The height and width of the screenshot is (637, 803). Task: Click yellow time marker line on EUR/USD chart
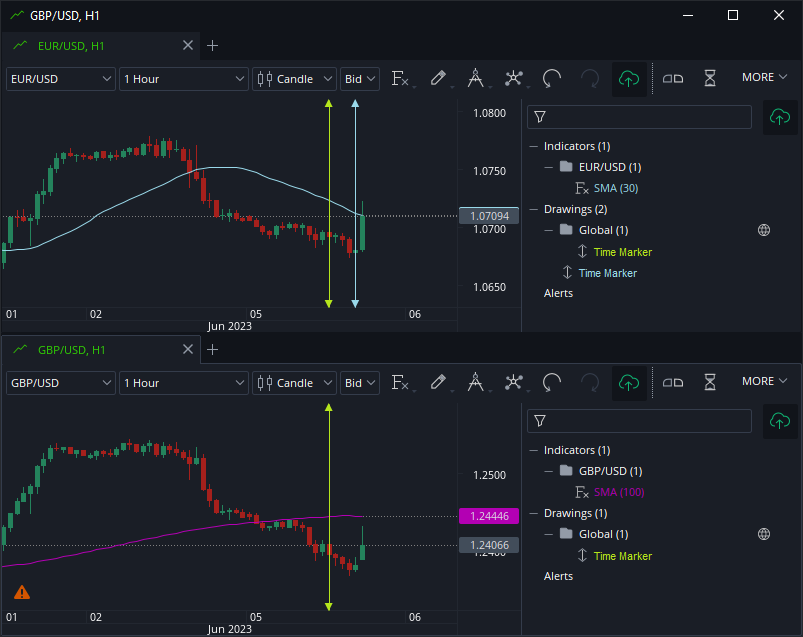(x=329, y=204)
